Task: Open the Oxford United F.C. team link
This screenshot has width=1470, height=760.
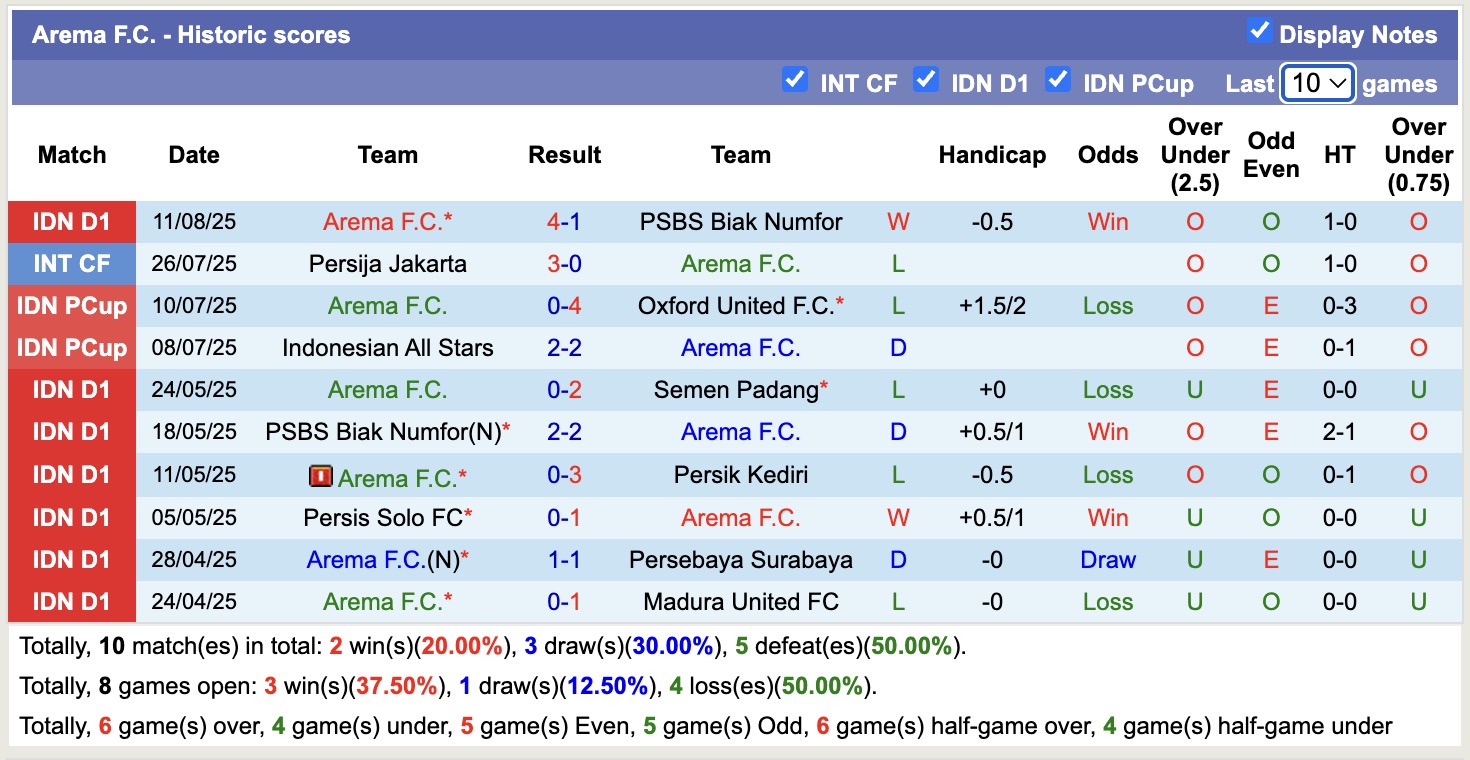Action: tap(735, 306)
